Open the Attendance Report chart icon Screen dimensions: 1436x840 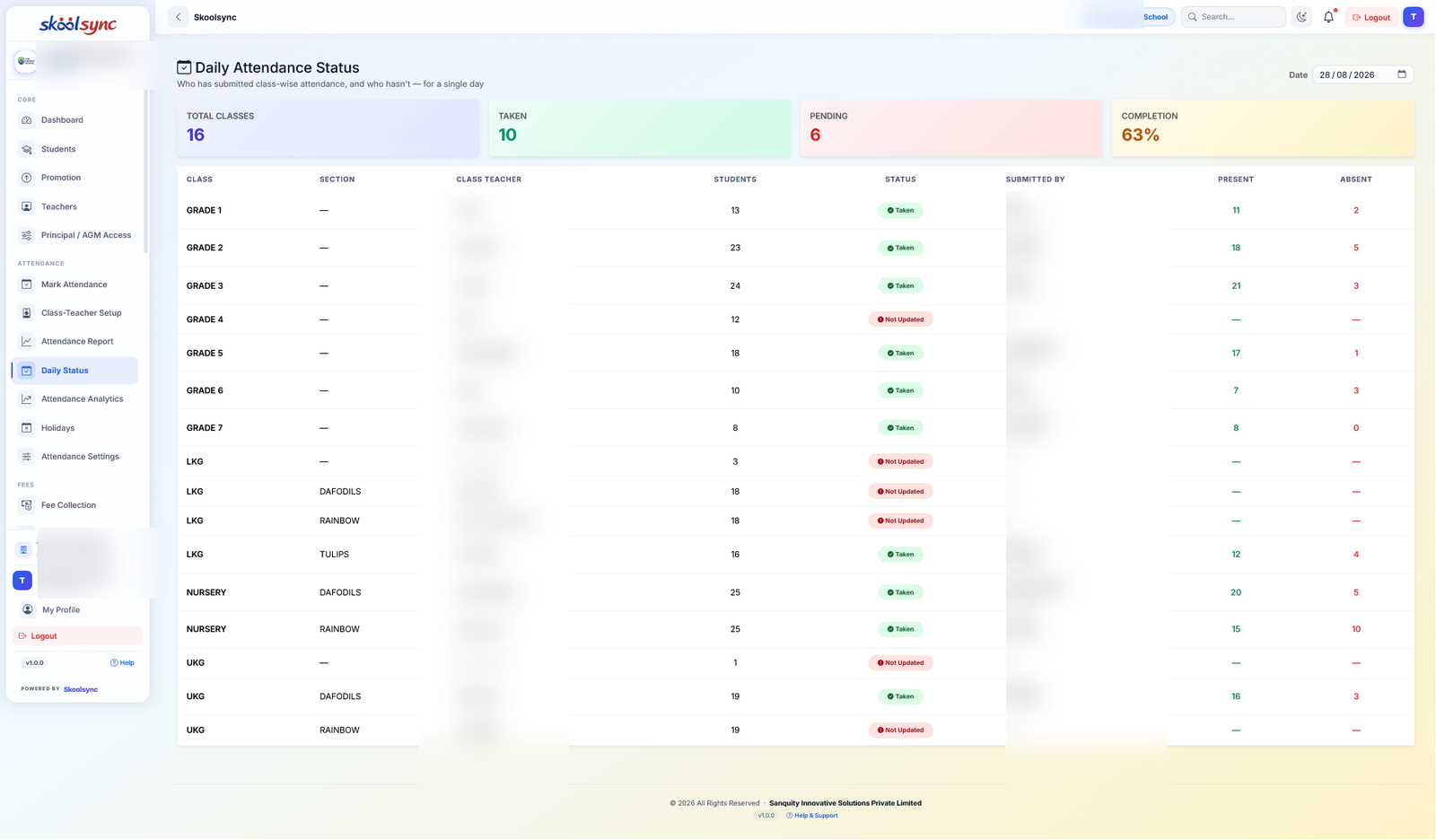(x=27, y=342)
